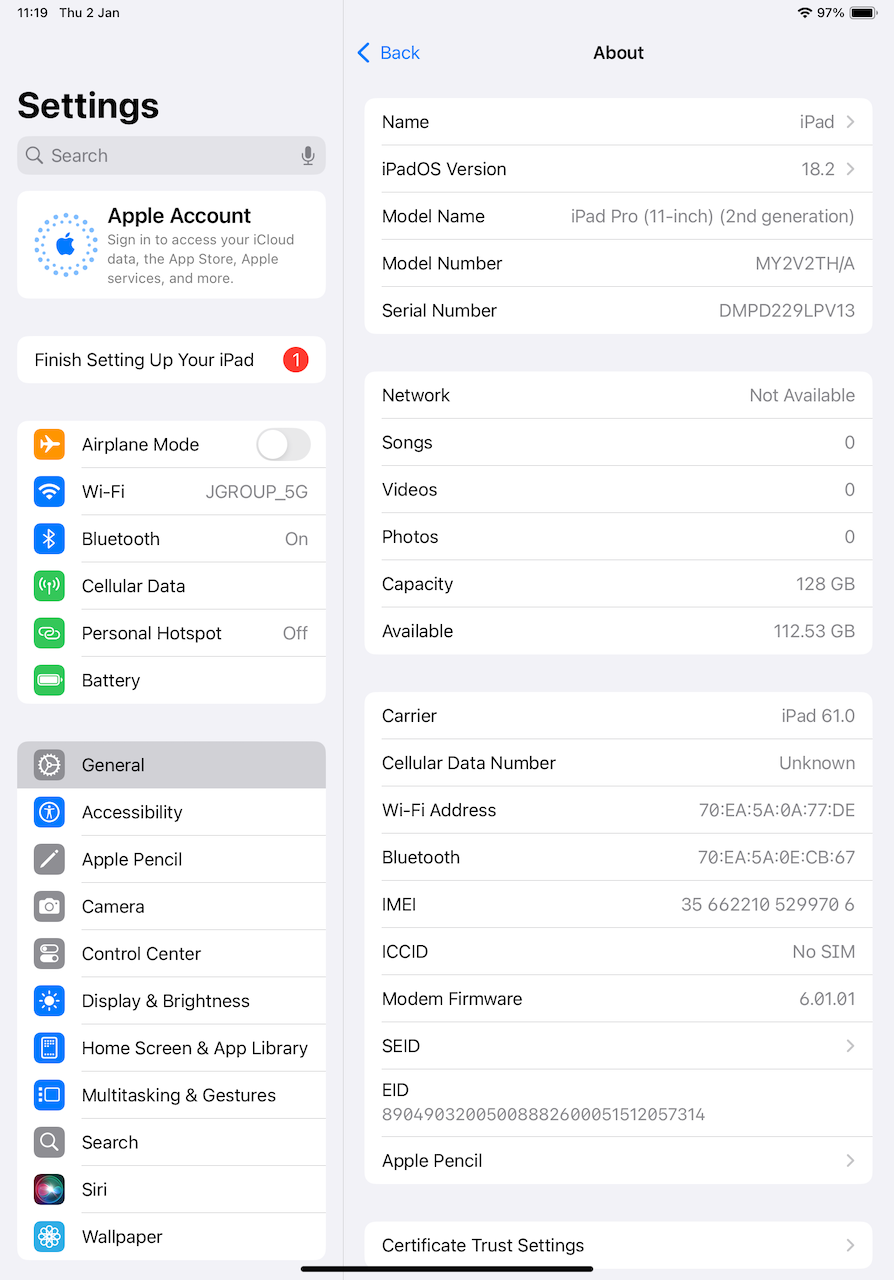
Task: Select Cellular Data in sidebar
Action: click(171, 585)
